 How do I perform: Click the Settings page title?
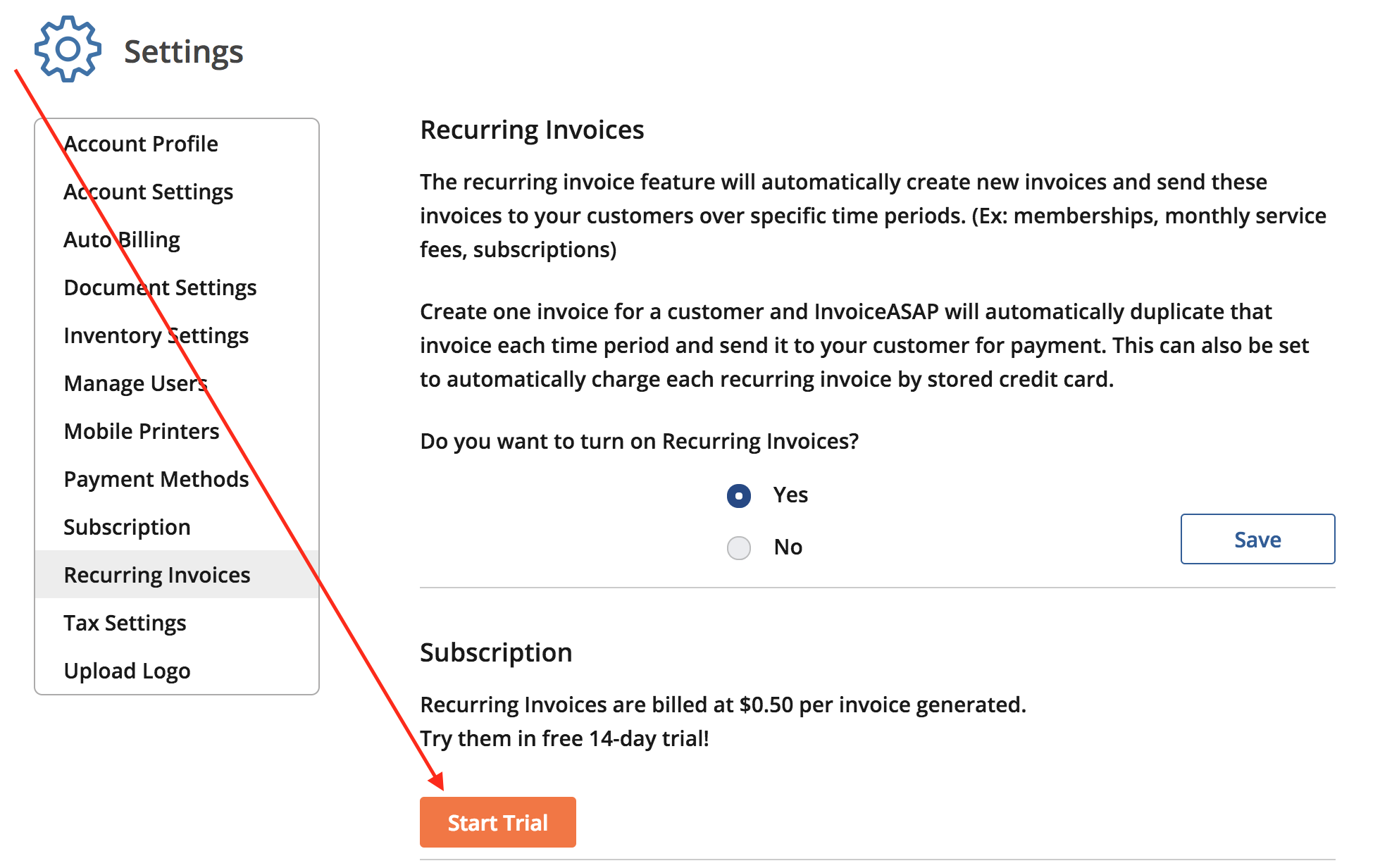point(183,50)
